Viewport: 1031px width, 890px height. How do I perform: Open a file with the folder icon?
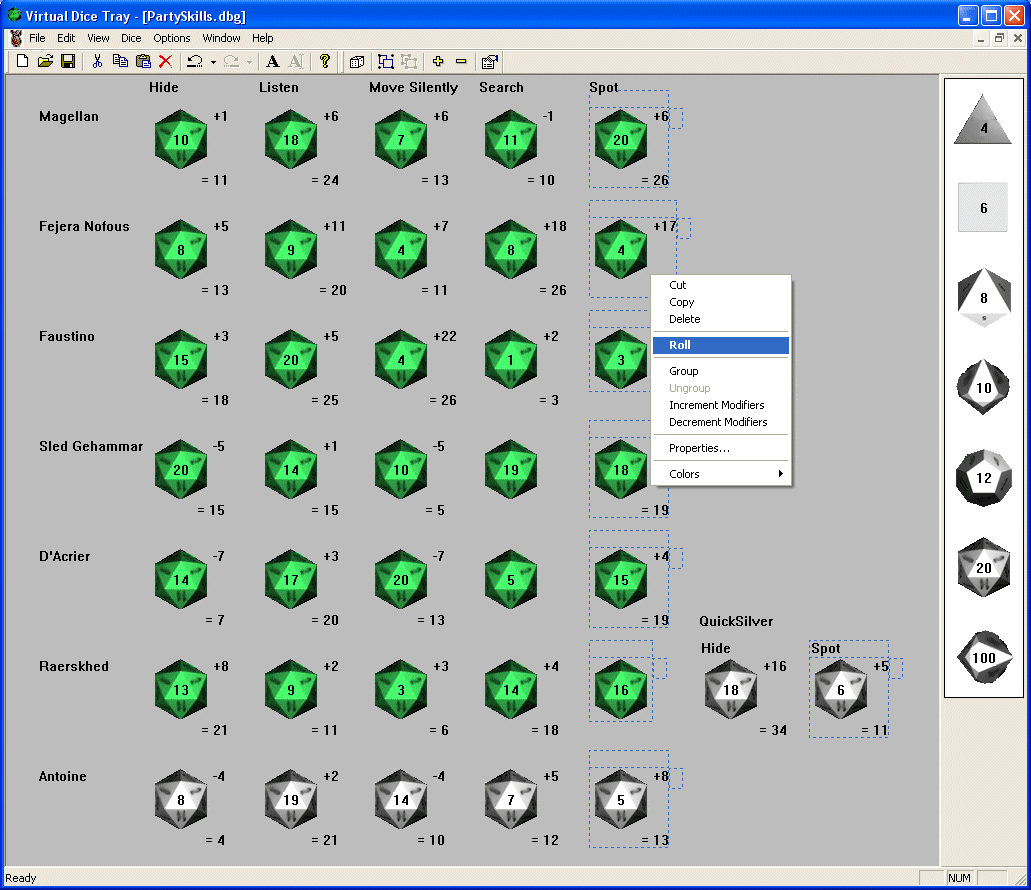pos(45,61)
